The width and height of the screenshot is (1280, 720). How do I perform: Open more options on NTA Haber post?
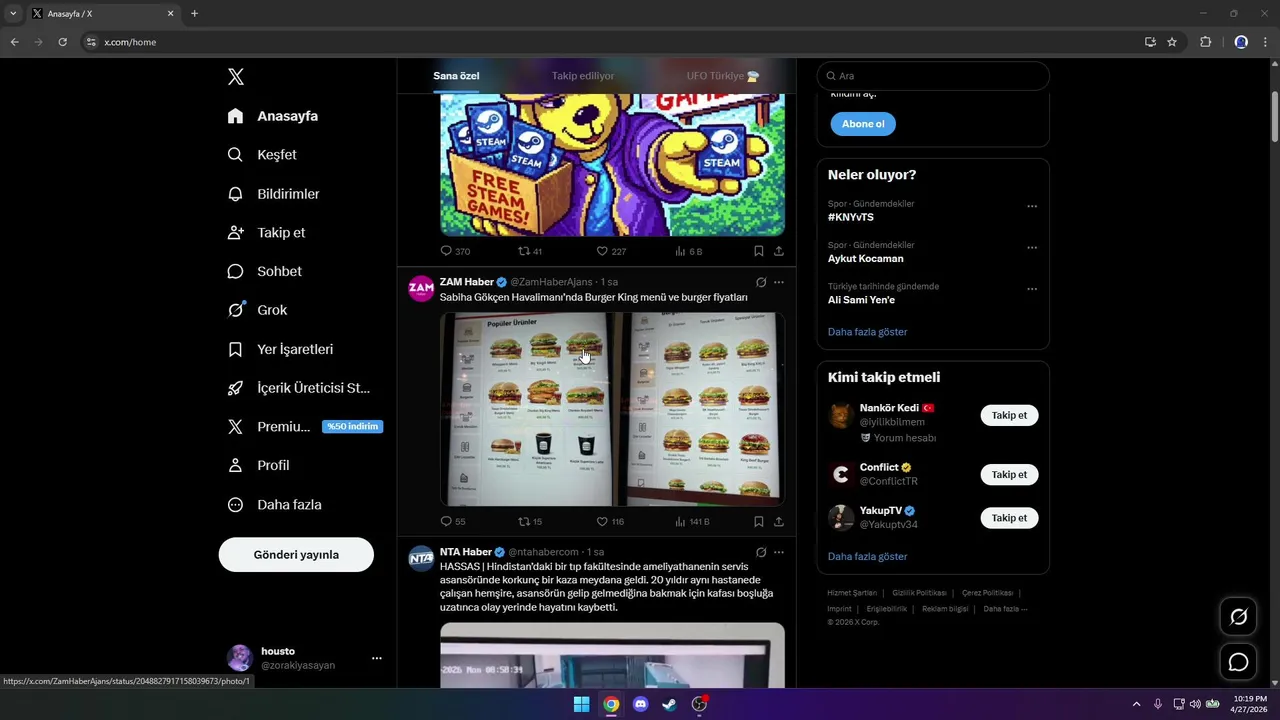779,552
